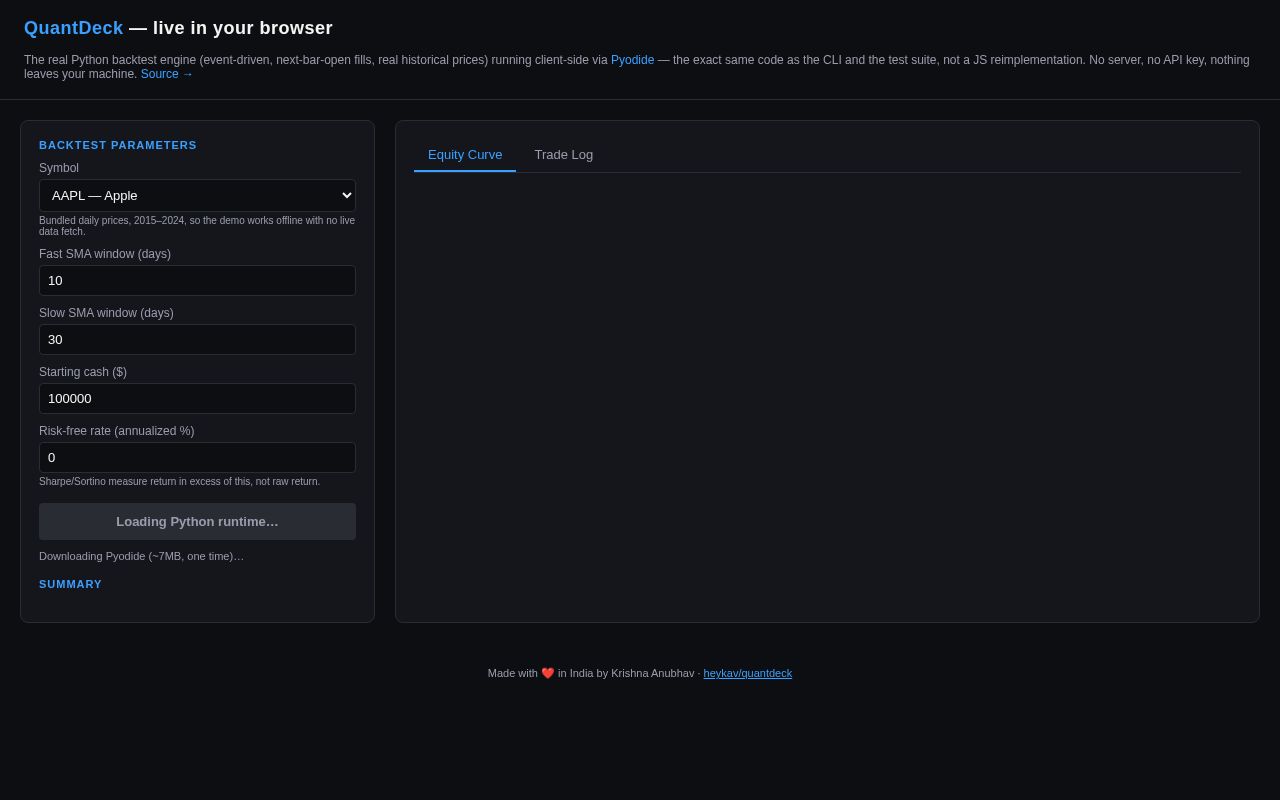Click the 'Made with' footer text

coord(513,673)
